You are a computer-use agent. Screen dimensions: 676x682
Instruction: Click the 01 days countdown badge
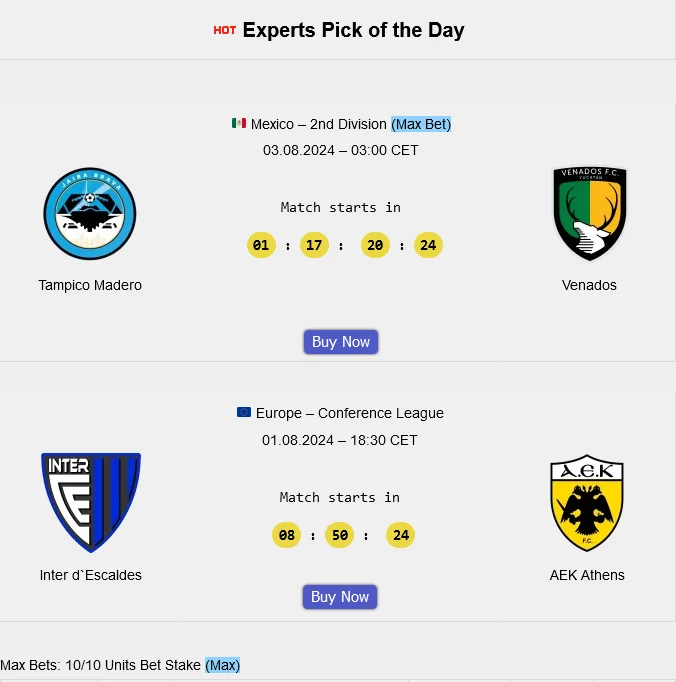[262, 245]
